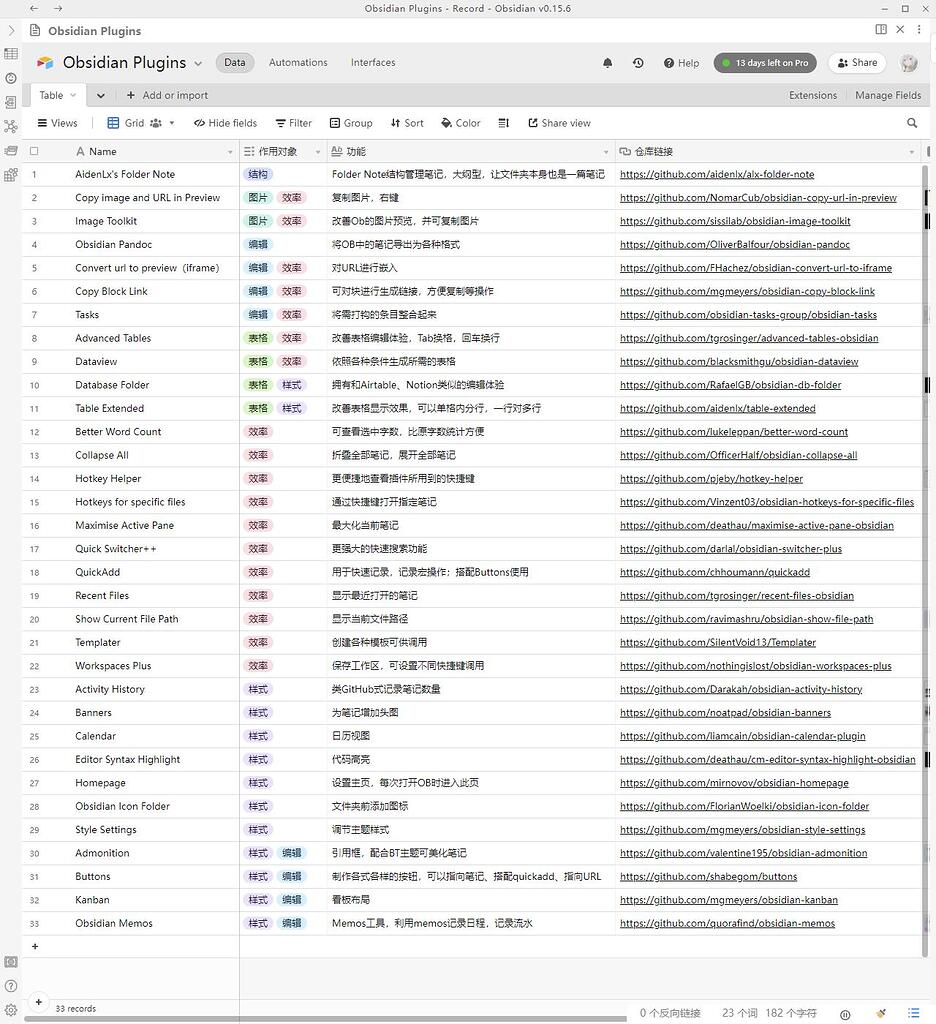Click Share view
Viewport: 936px width, 1024px height.
[x=559, y=123]
